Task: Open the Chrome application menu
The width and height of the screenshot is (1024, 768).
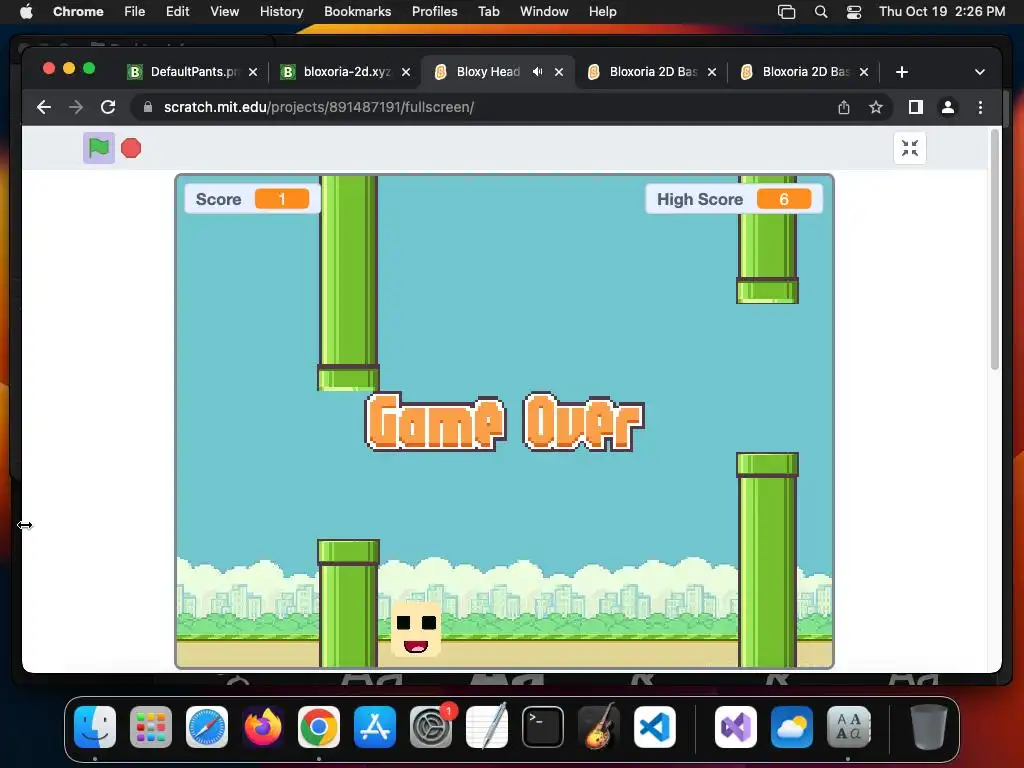Action: [x=78, y=12]
